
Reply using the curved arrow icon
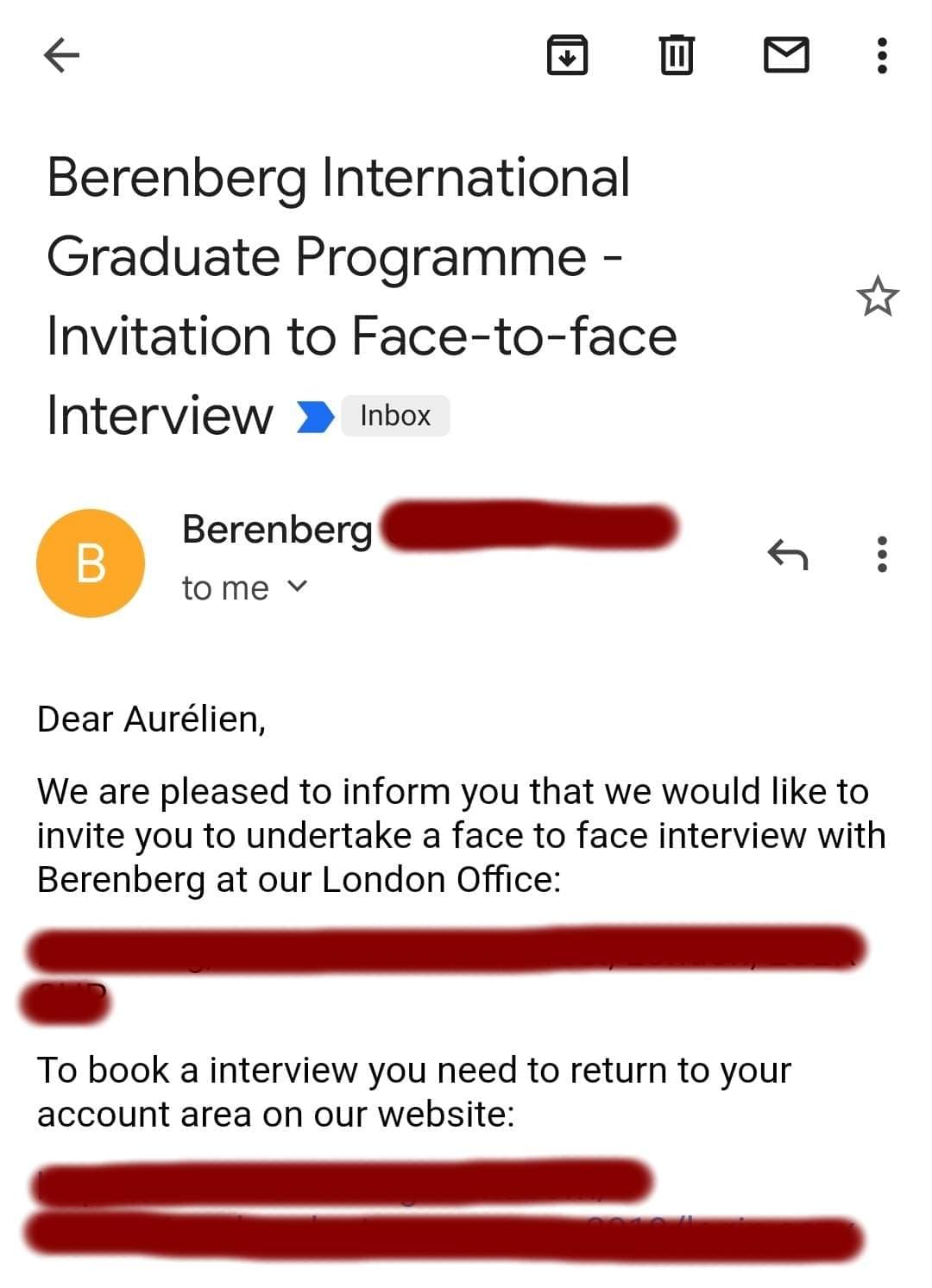pos(787,555)
